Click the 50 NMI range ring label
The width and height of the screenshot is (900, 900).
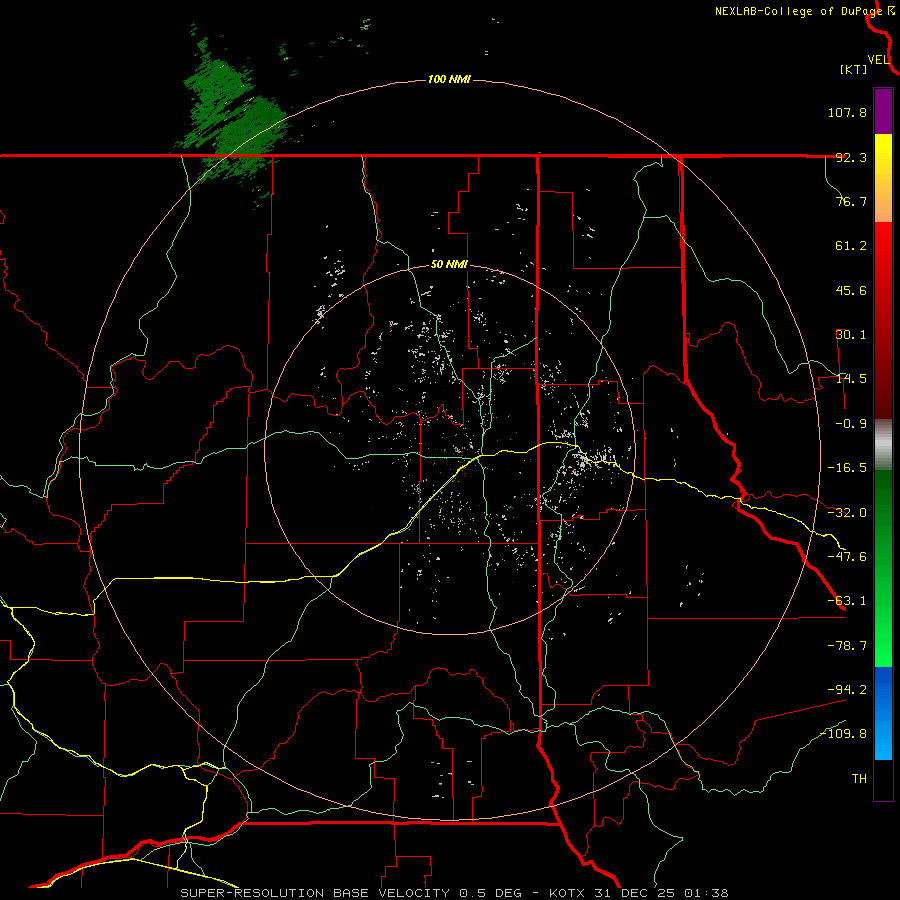click(449, 265)
